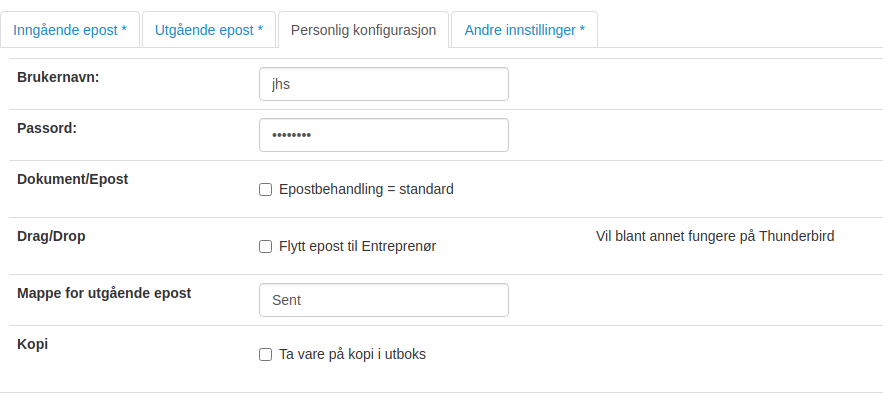This screenshot has width=883, height=396.
Task: Tick the Flytt epost til Entreprenør checkbox
Action: 265,247
